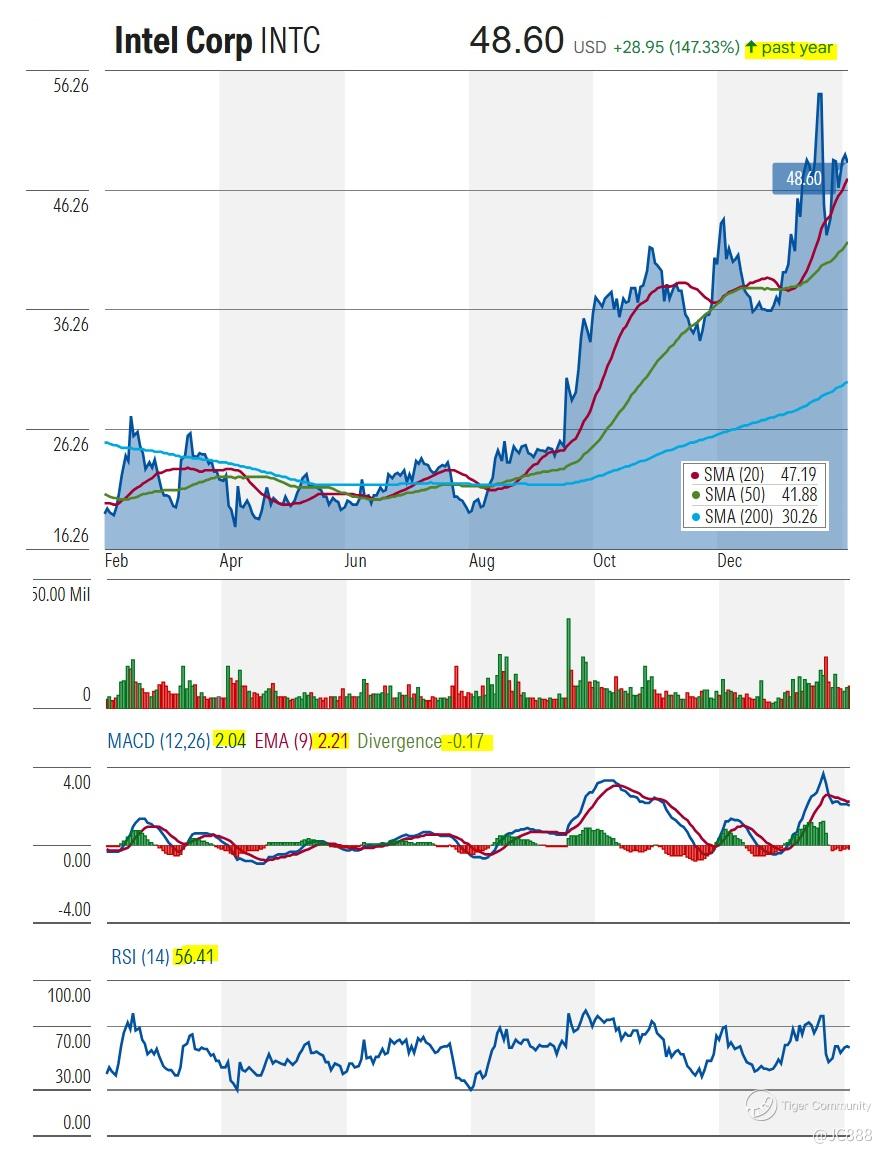Click the SMA (20) red legend dot
This screenshot has height=1155, width=889.
pos(695,475)
